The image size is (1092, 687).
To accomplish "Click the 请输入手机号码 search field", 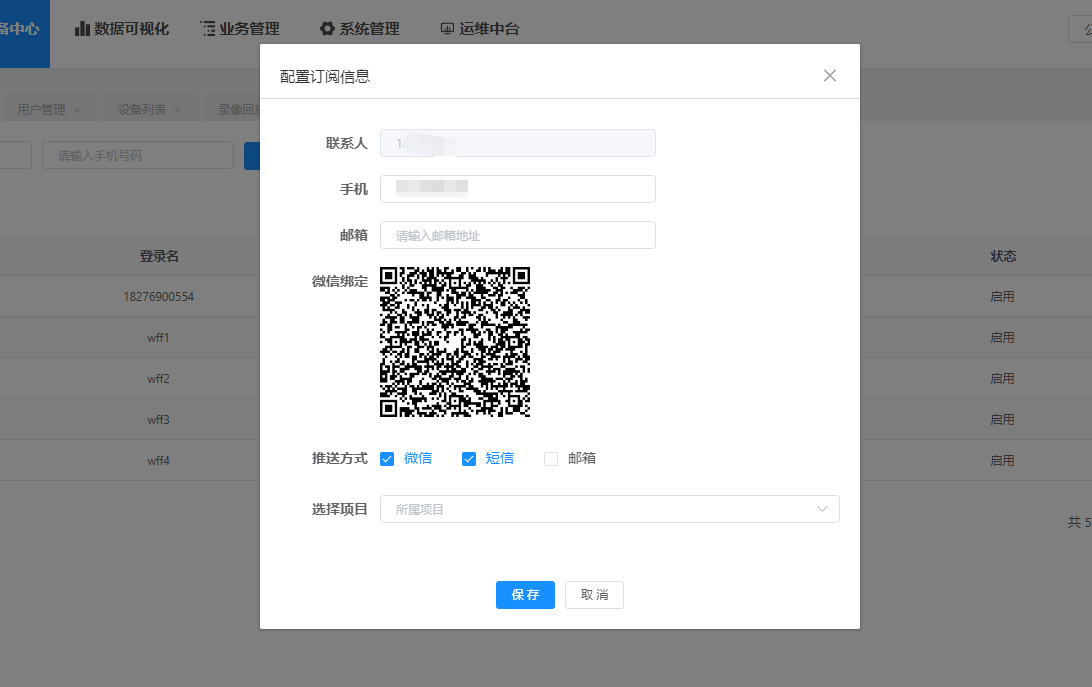I will point(138,155).
